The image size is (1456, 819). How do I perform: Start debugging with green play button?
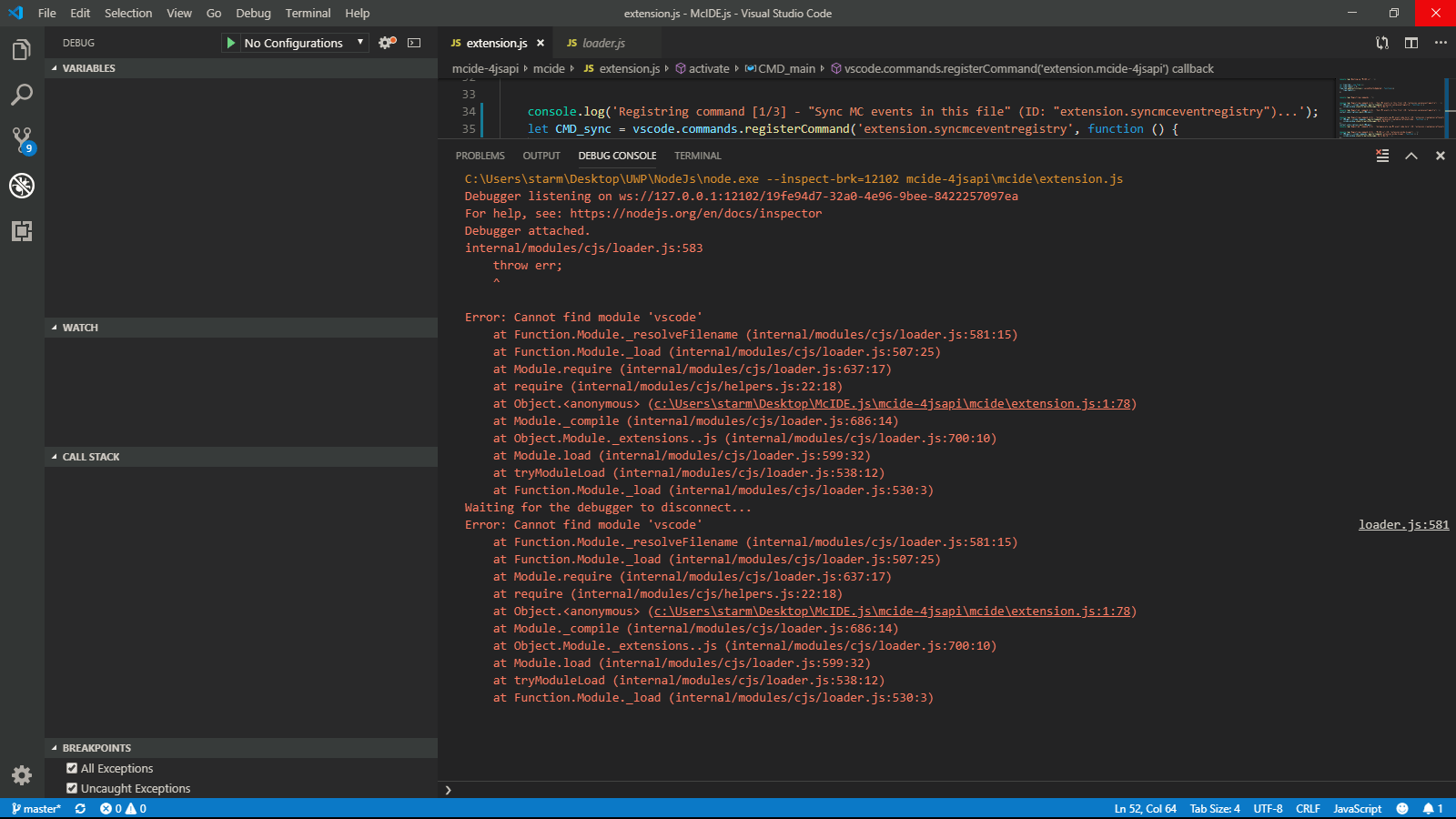pos(231,43)
